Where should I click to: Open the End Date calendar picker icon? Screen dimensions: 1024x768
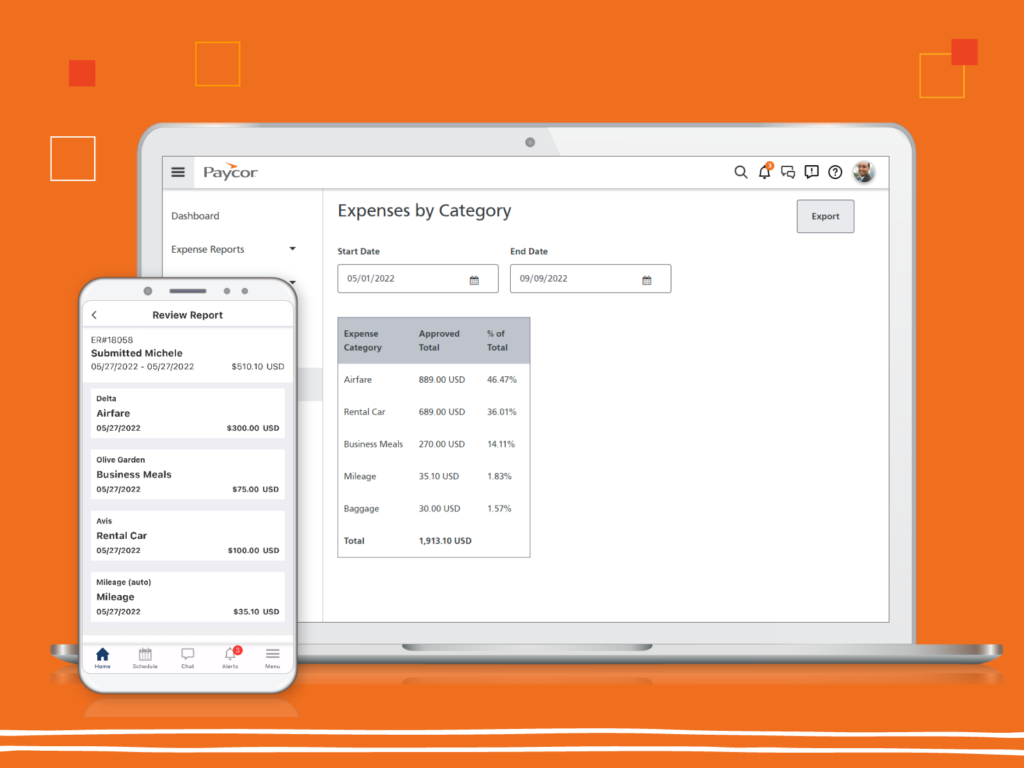(x=647, y=280)
